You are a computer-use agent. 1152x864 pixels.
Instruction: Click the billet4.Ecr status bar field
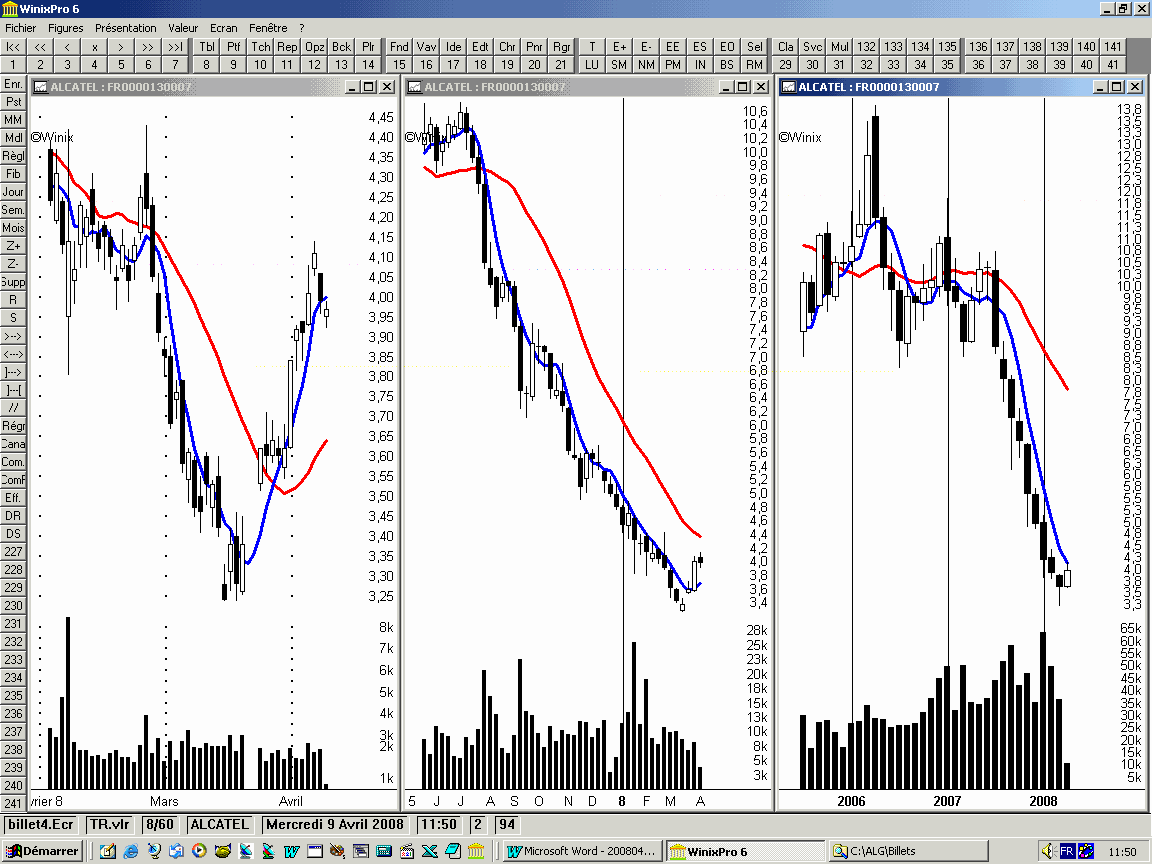[41, 824]
